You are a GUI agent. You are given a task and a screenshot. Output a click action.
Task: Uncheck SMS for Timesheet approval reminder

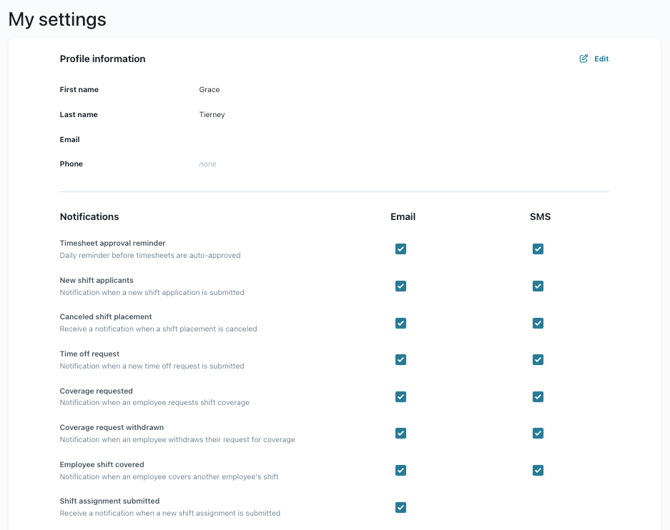(x=538, y=249)
